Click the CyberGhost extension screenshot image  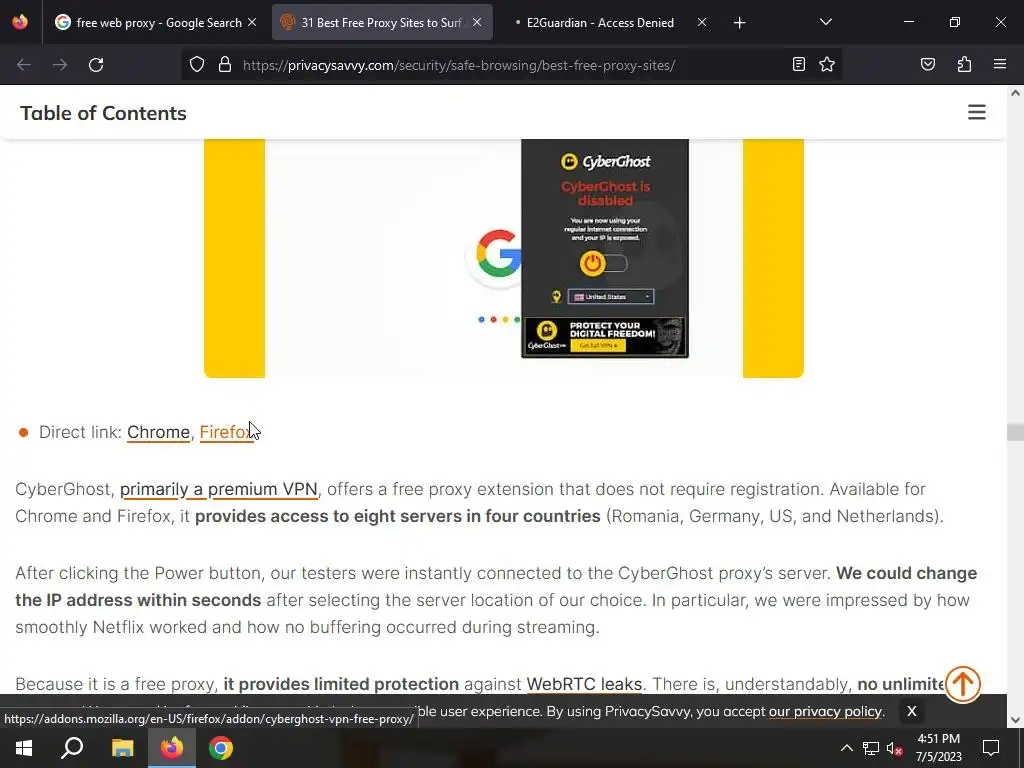[504, 258]
